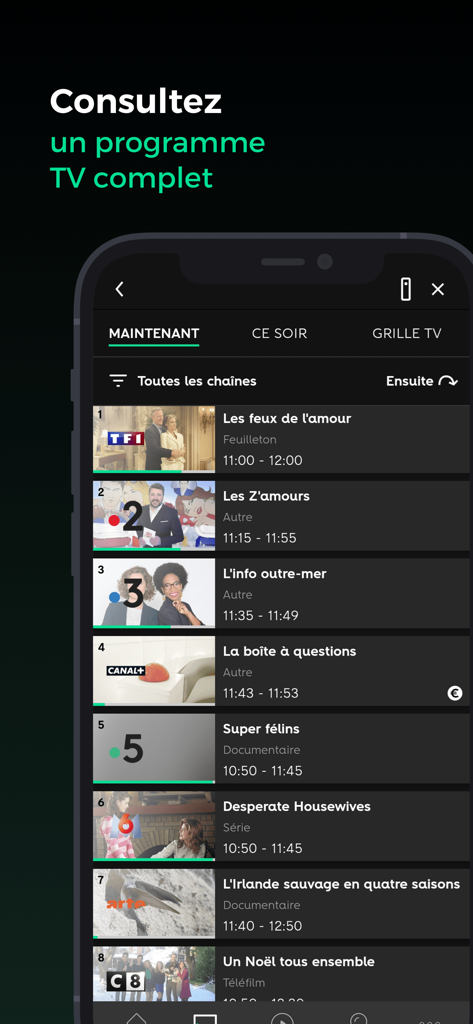Click the Ensuite curved arrow icon
Viewport: 473px width, 1024px height.
point(448,381)
